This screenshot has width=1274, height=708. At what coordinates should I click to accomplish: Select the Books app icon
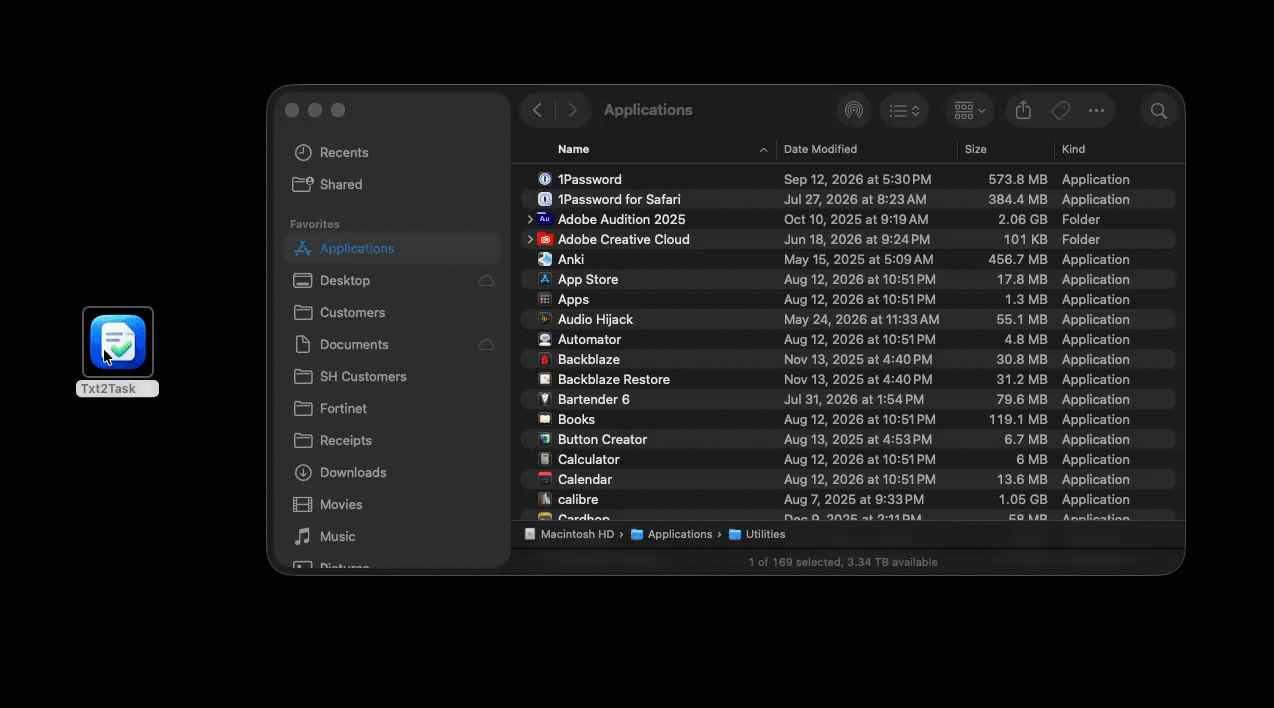point(545,419)
